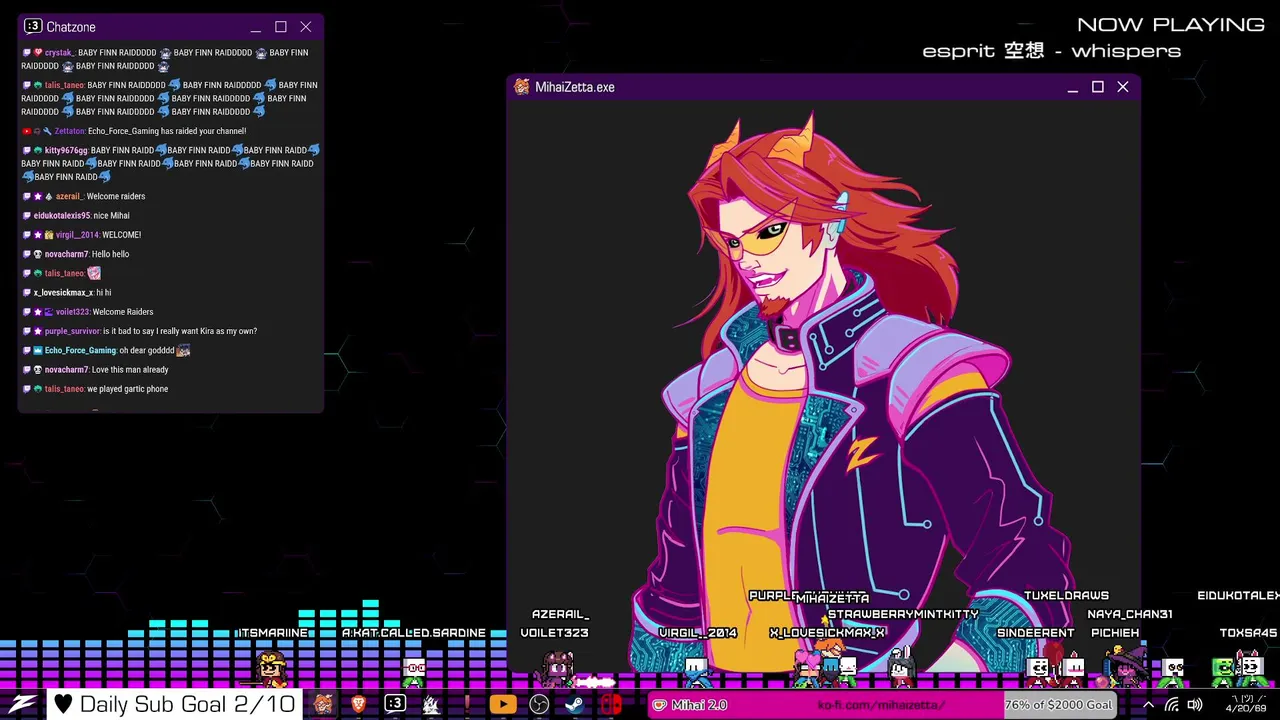Maximize the MihaiZetta.exe window

tap(1098, 87)
